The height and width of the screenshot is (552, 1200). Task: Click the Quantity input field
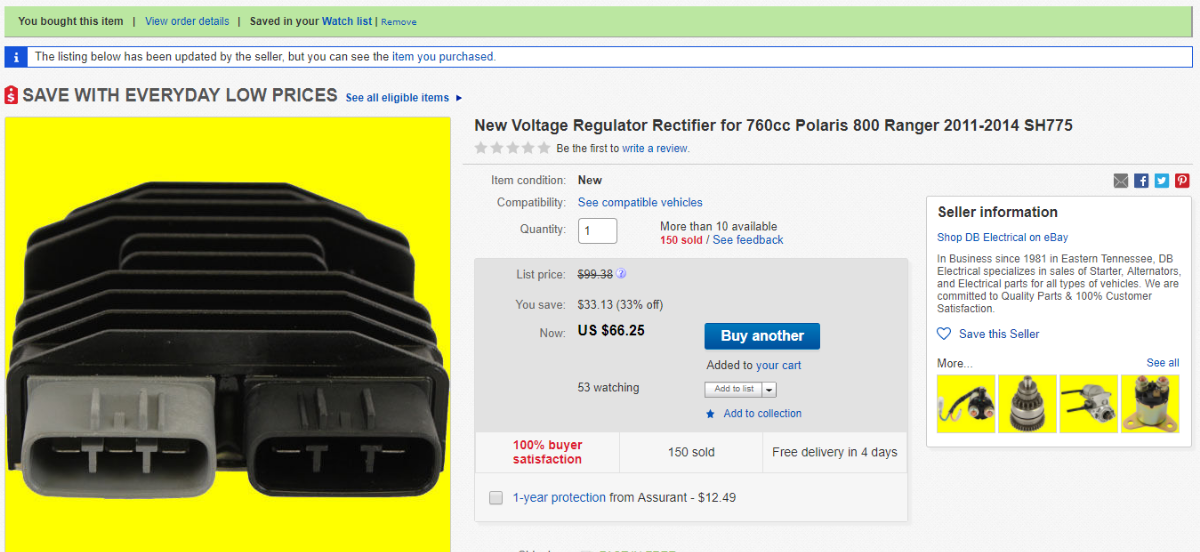(x=597, y=231)
